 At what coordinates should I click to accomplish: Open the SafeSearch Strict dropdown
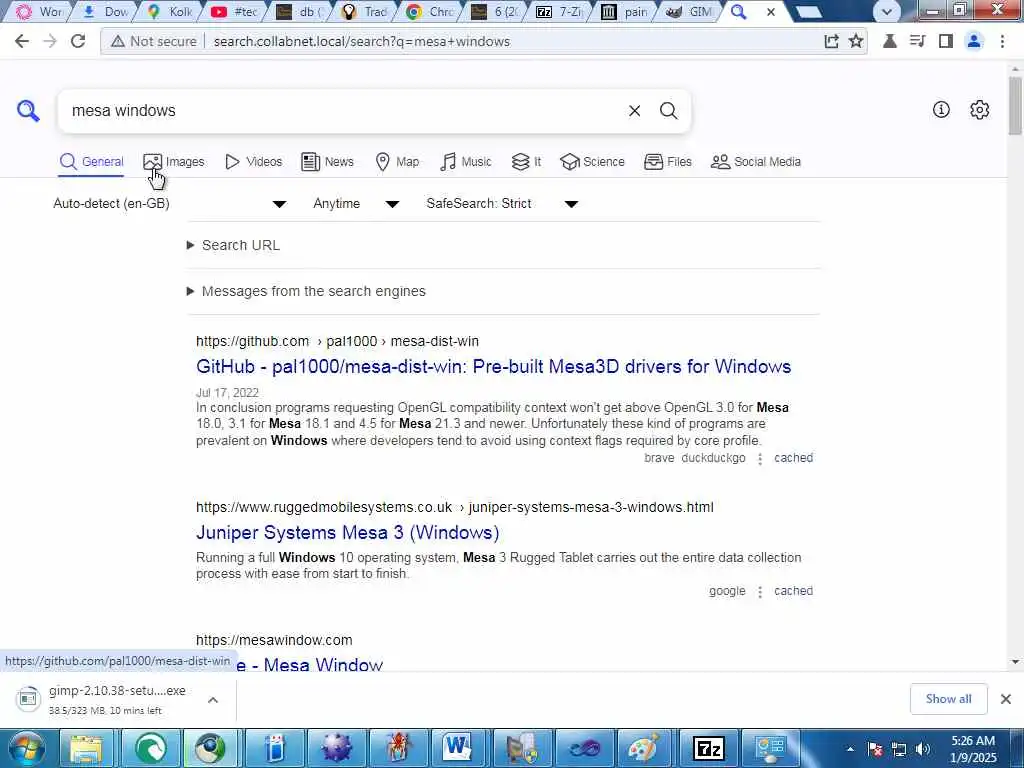tap(502, 204)
